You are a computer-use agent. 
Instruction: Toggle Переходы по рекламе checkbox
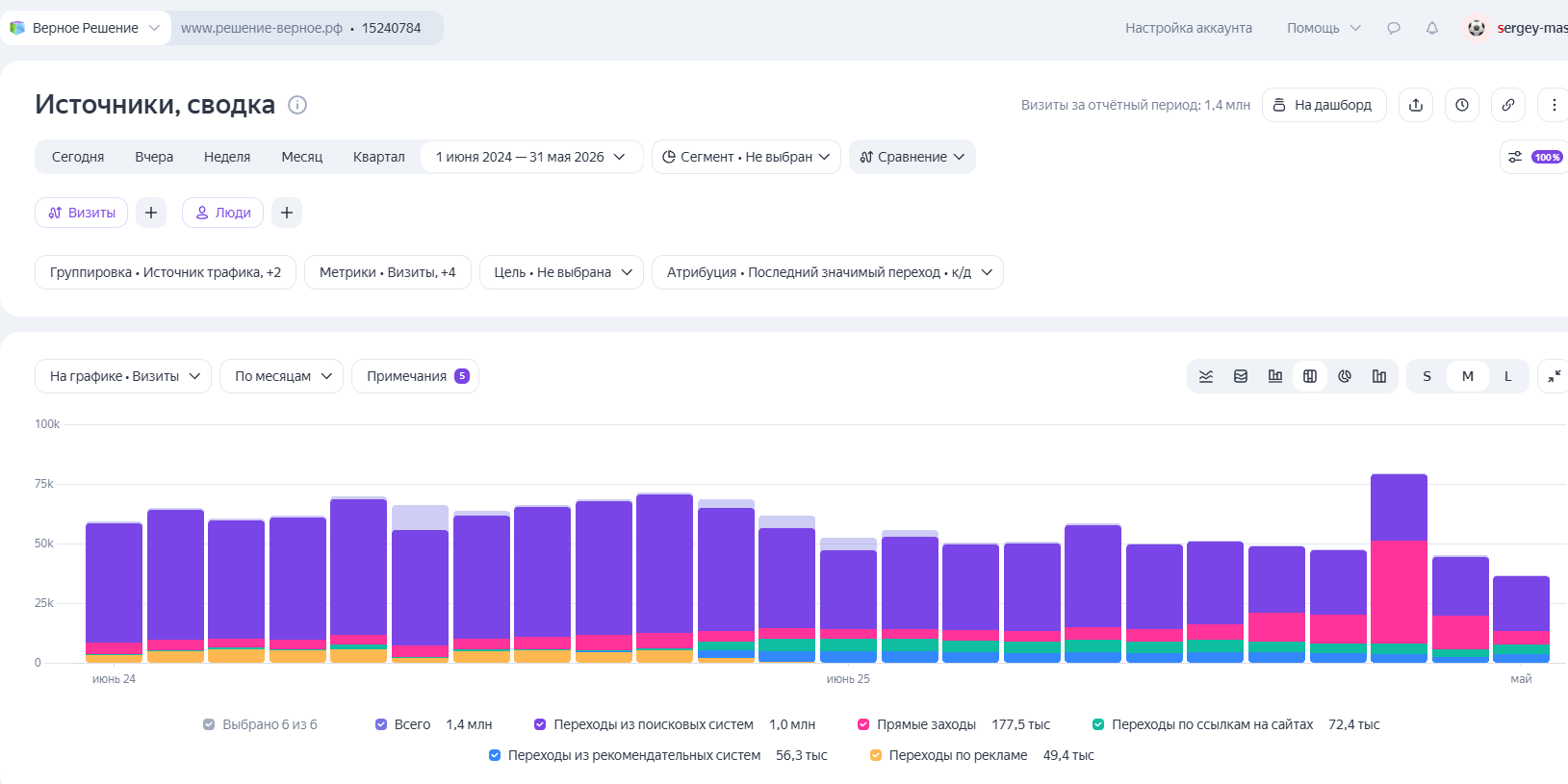point(876,755)
